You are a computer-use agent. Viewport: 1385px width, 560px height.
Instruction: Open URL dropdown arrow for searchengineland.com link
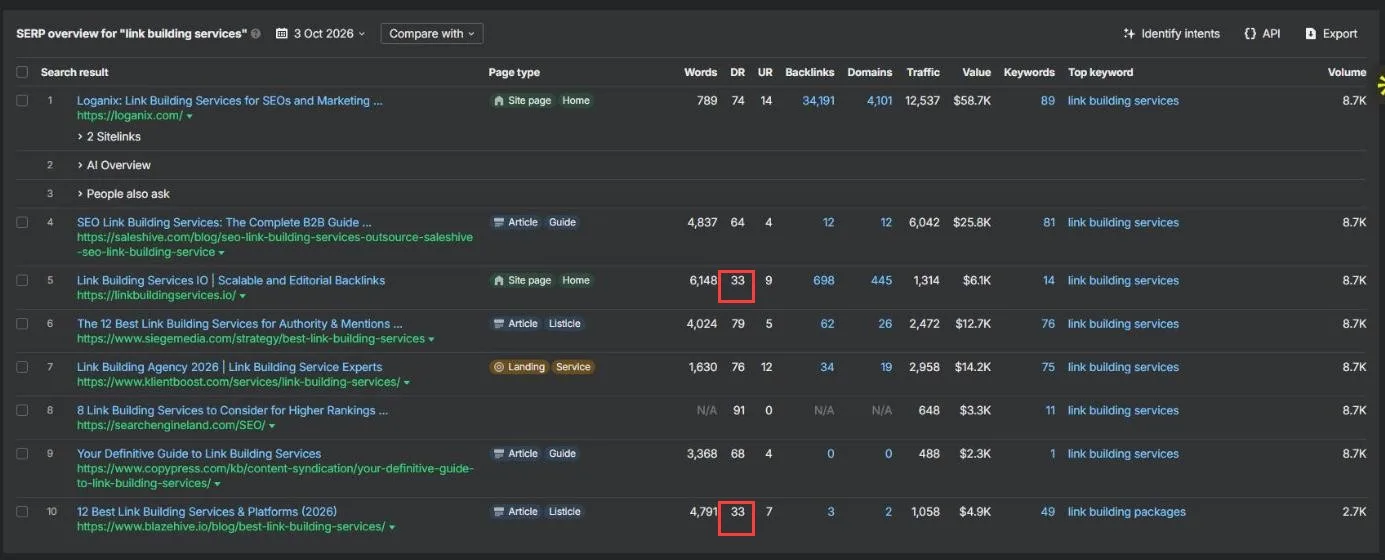[270, 427]
